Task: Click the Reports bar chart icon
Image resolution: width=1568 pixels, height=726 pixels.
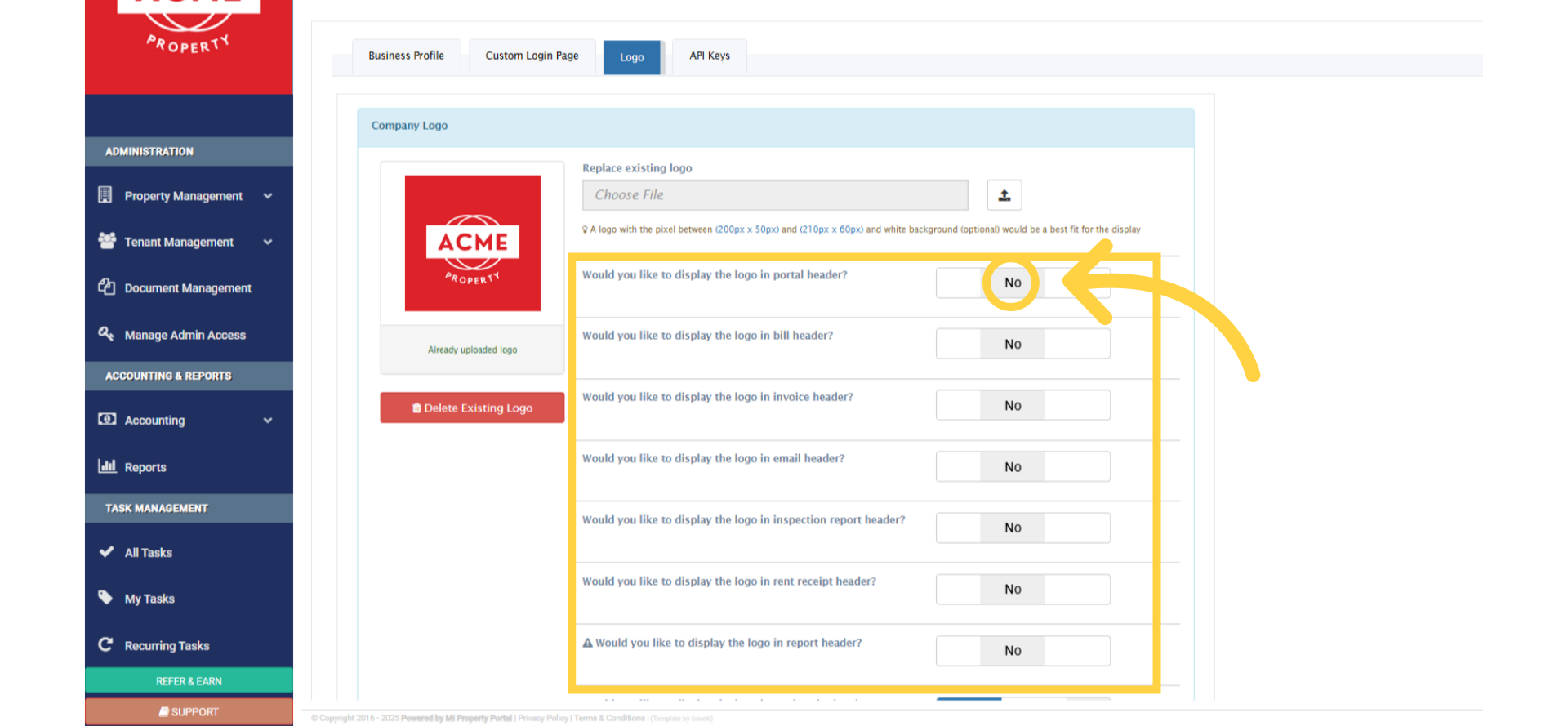Action: 107,465
